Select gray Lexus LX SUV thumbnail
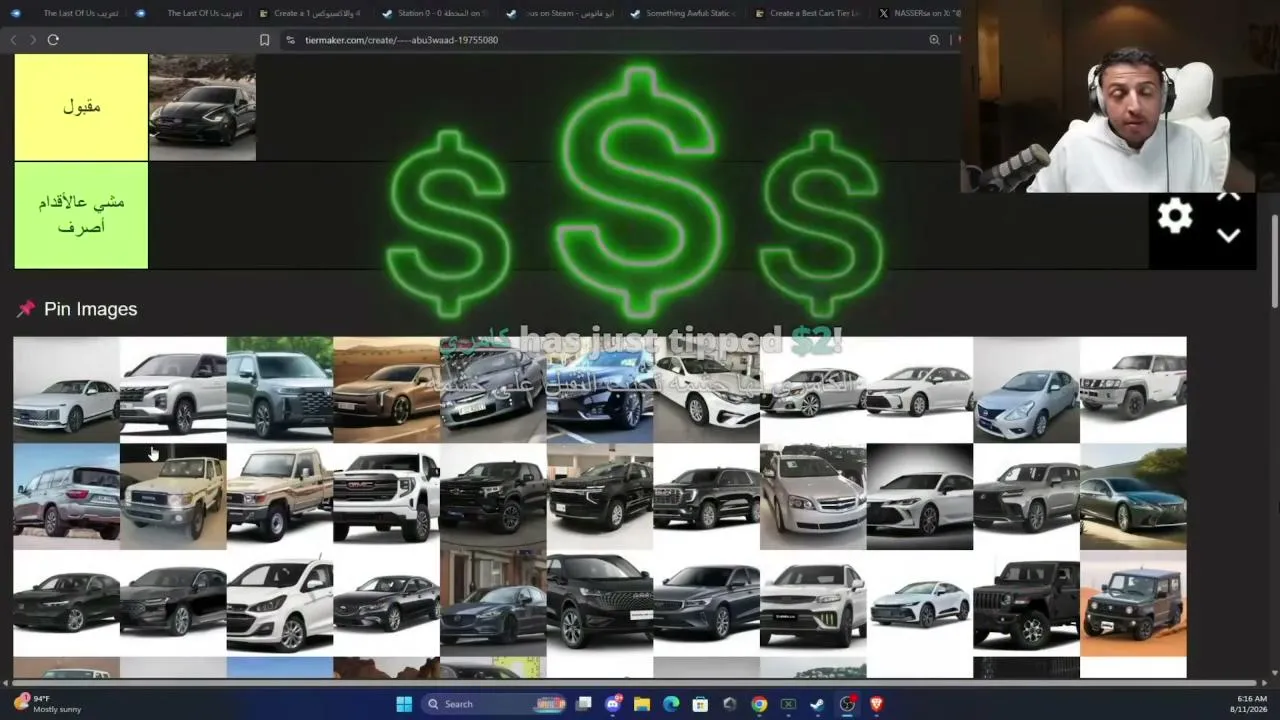 1026,496
